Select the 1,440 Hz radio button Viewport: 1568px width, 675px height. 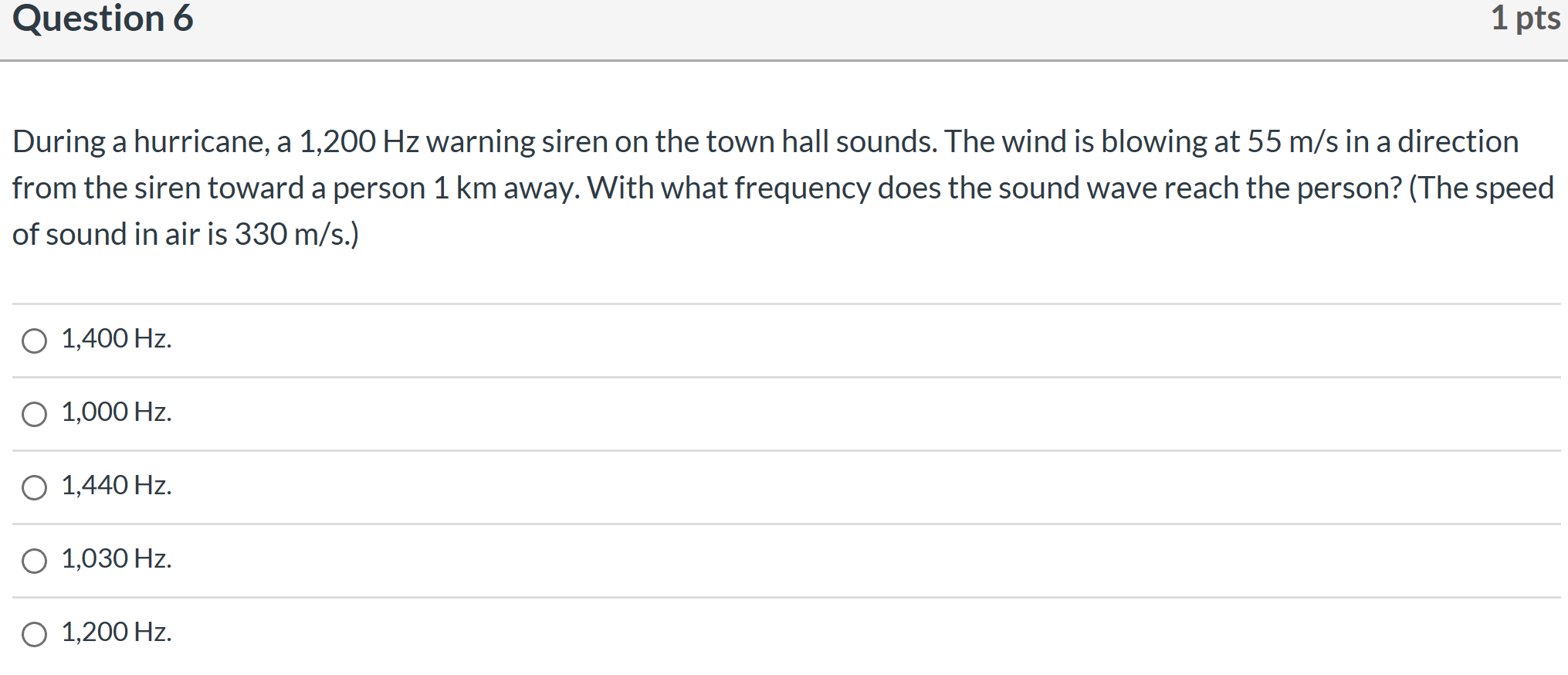click(34, 487)
